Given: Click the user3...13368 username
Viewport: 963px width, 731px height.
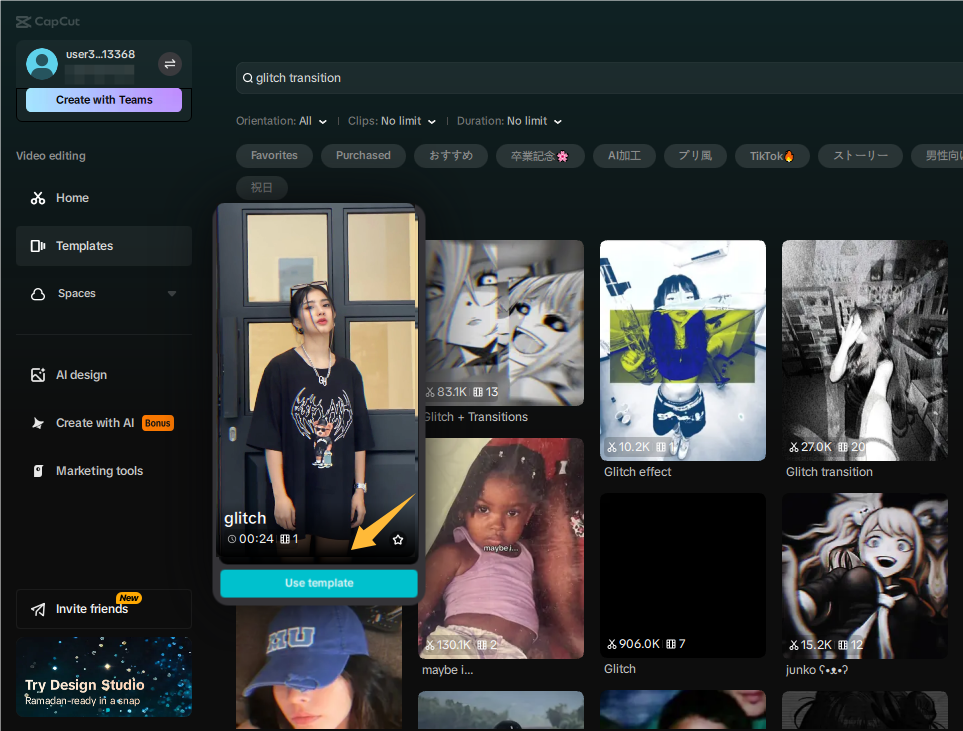Looking at the screenshot, I should [x=100, y=54].
